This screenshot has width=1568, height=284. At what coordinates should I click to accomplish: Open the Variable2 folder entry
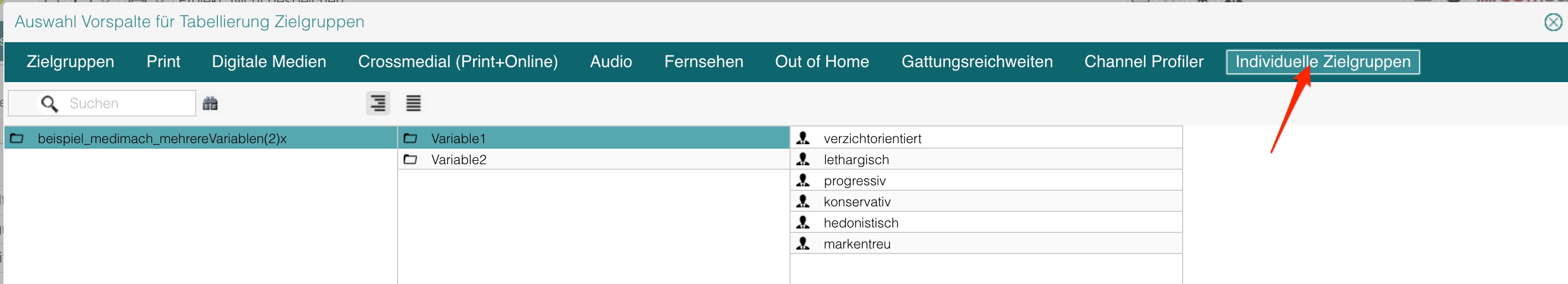coord(459,160)
